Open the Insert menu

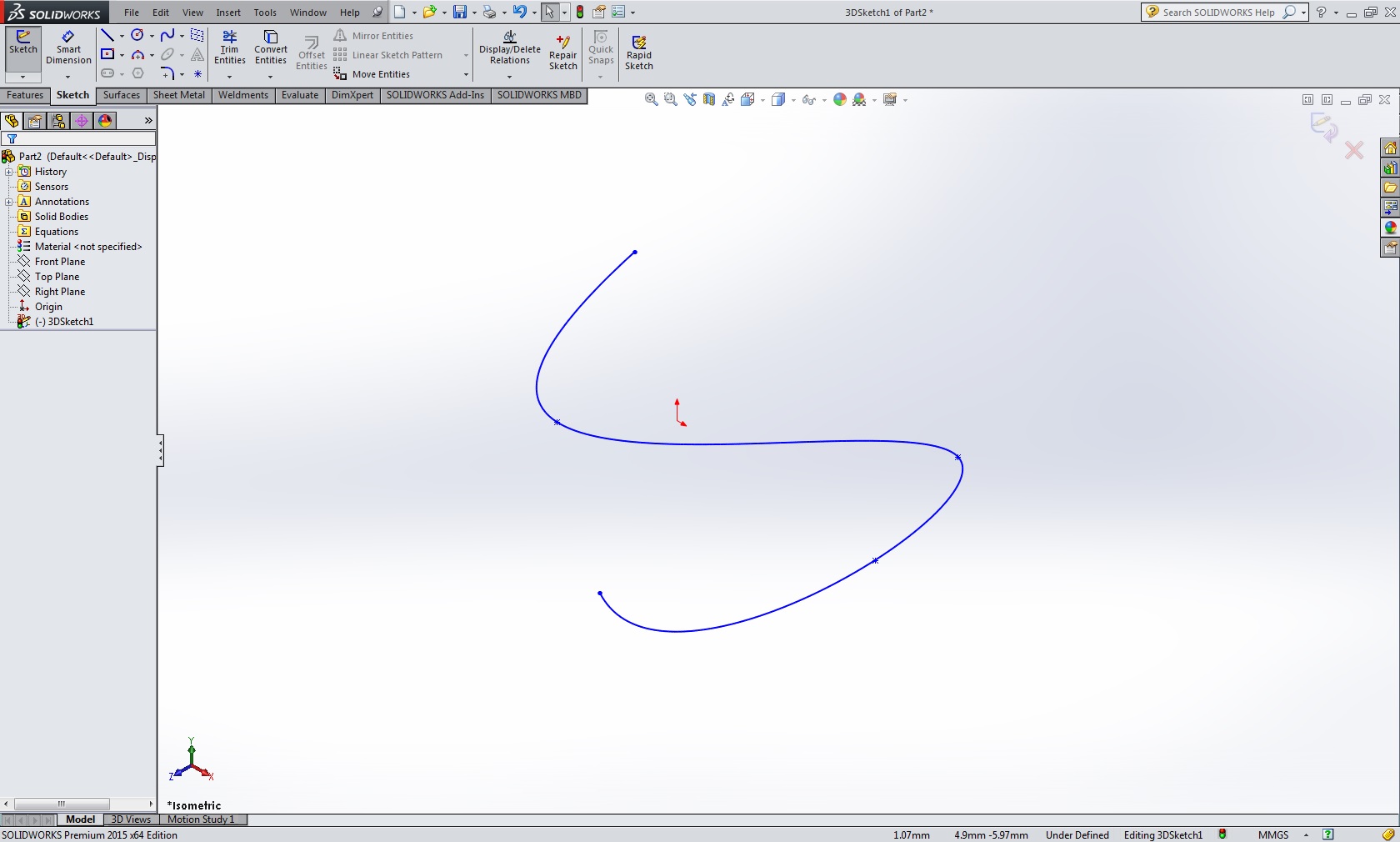tap(227, 13)
